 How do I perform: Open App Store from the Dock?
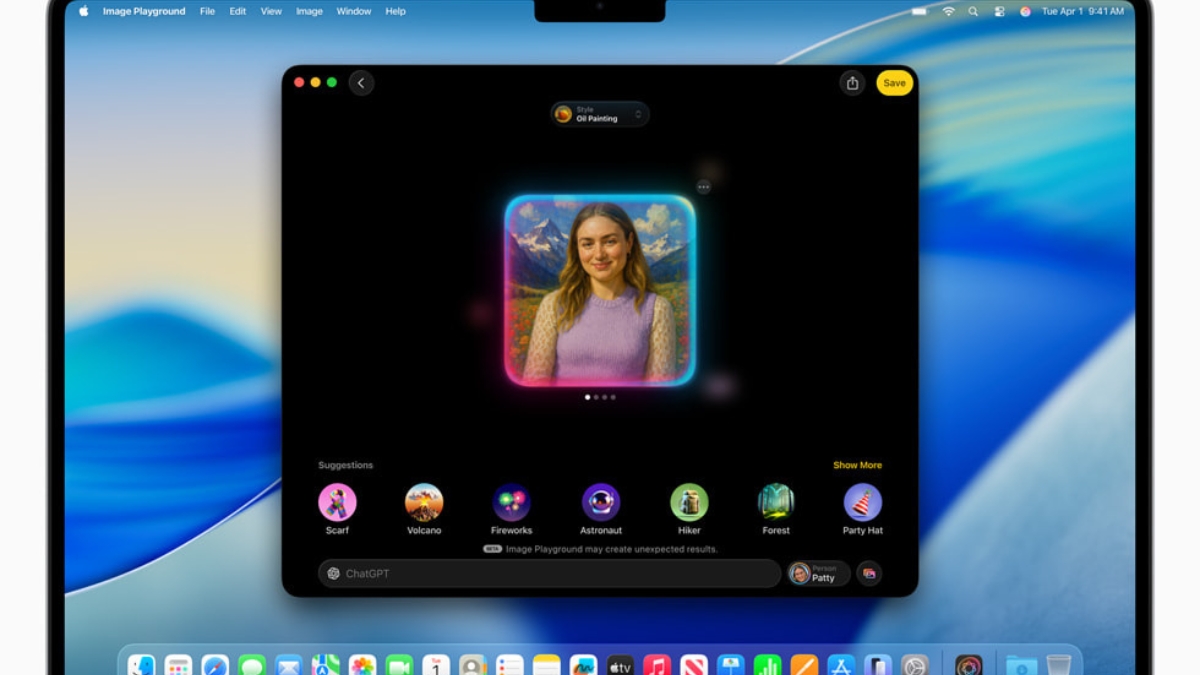pos(841,666)
